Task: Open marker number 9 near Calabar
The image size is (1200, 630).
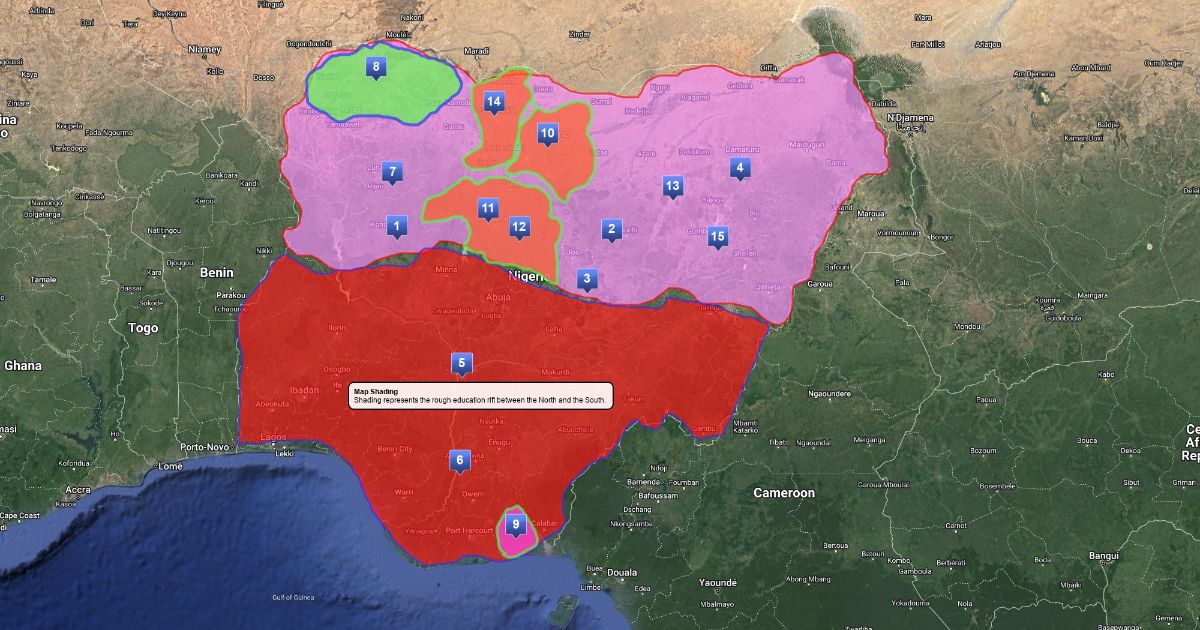Action: 515,523
